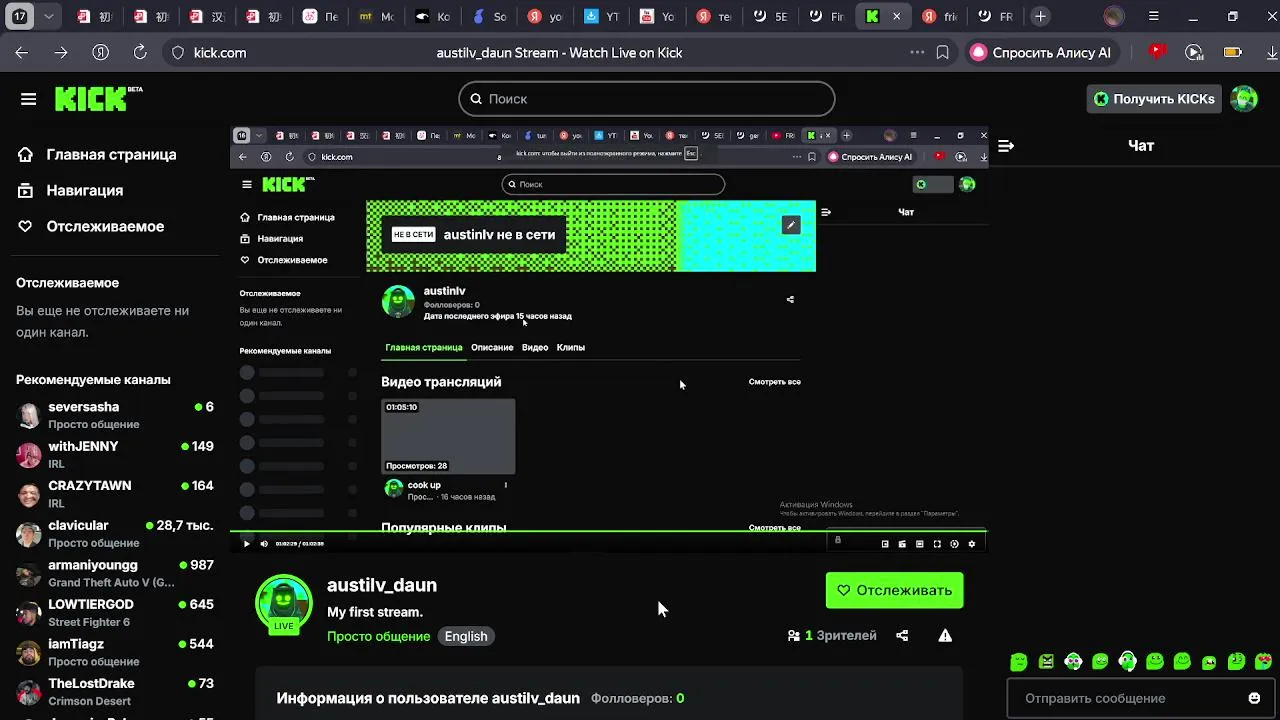Click the browser back arrow

22,53
